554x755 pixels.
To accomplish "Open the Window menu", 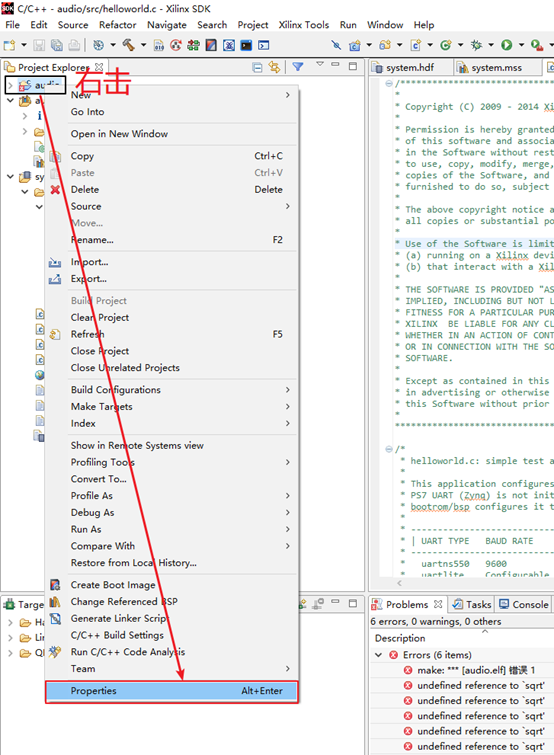I will point(385,25).
